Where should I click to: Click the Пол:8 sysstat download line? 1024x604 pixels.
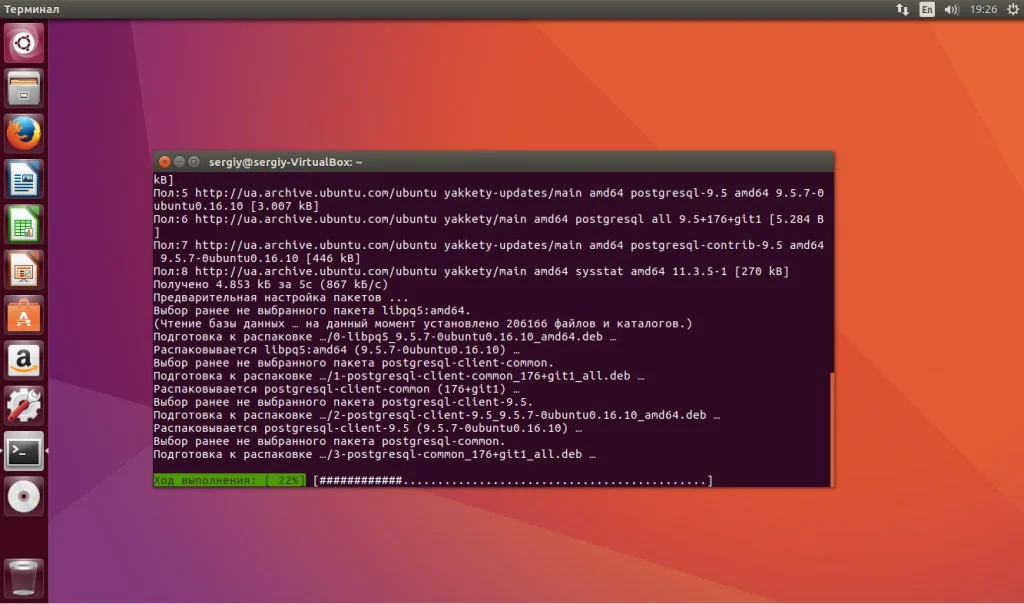click(x=471, y=272)
